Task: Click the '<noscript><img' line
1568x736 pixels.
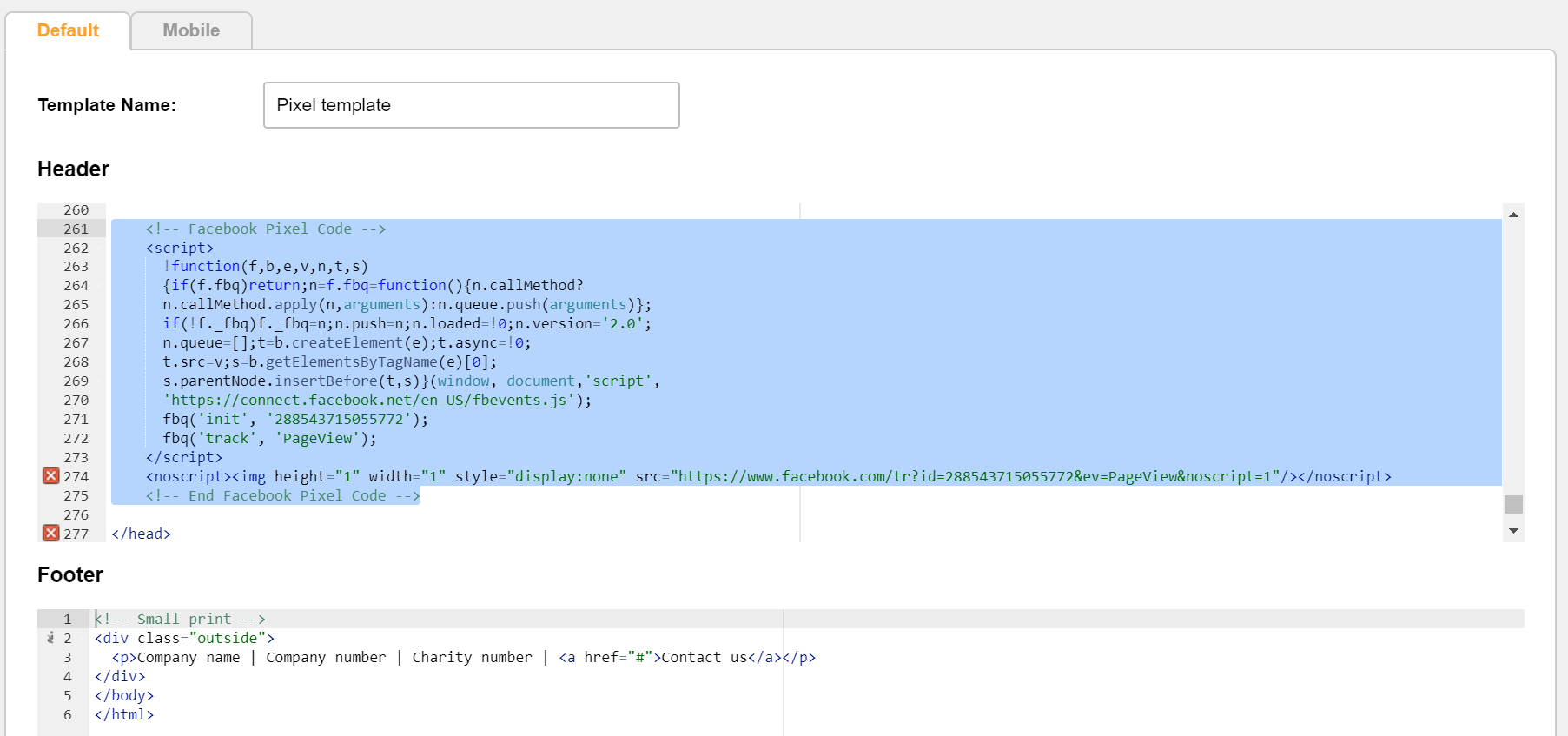Action: tap(769, 477)
